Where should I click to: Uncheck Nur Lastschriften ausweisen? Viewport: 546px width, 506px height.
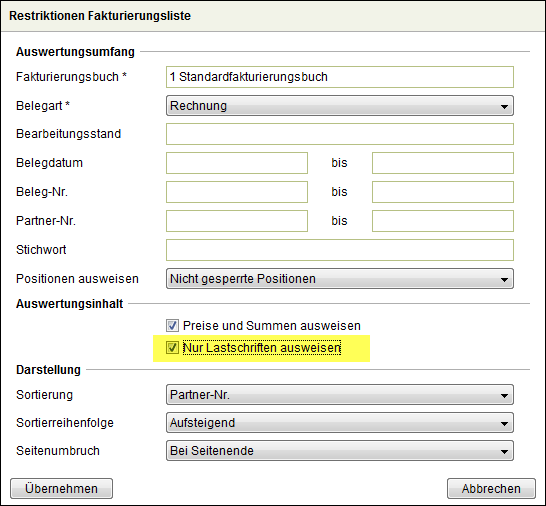coord(172,348)
